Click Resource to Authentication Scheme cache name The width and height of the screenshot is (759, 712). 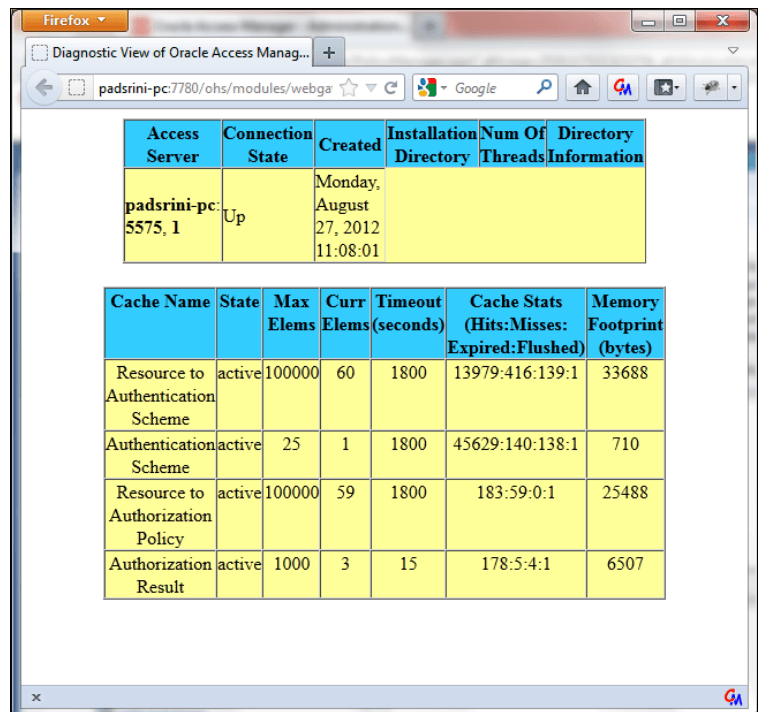tap(160, 395)
